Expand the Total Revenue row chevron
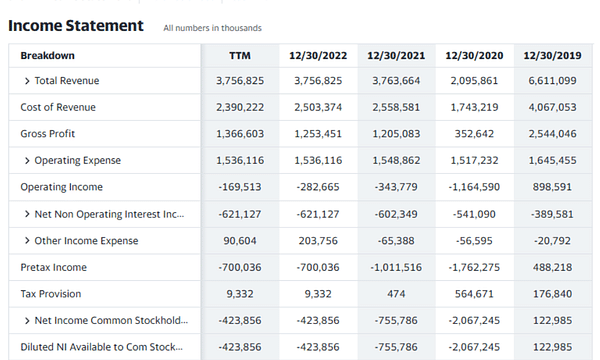Viewport: 600px width, 360px height. tap(27, 81)
